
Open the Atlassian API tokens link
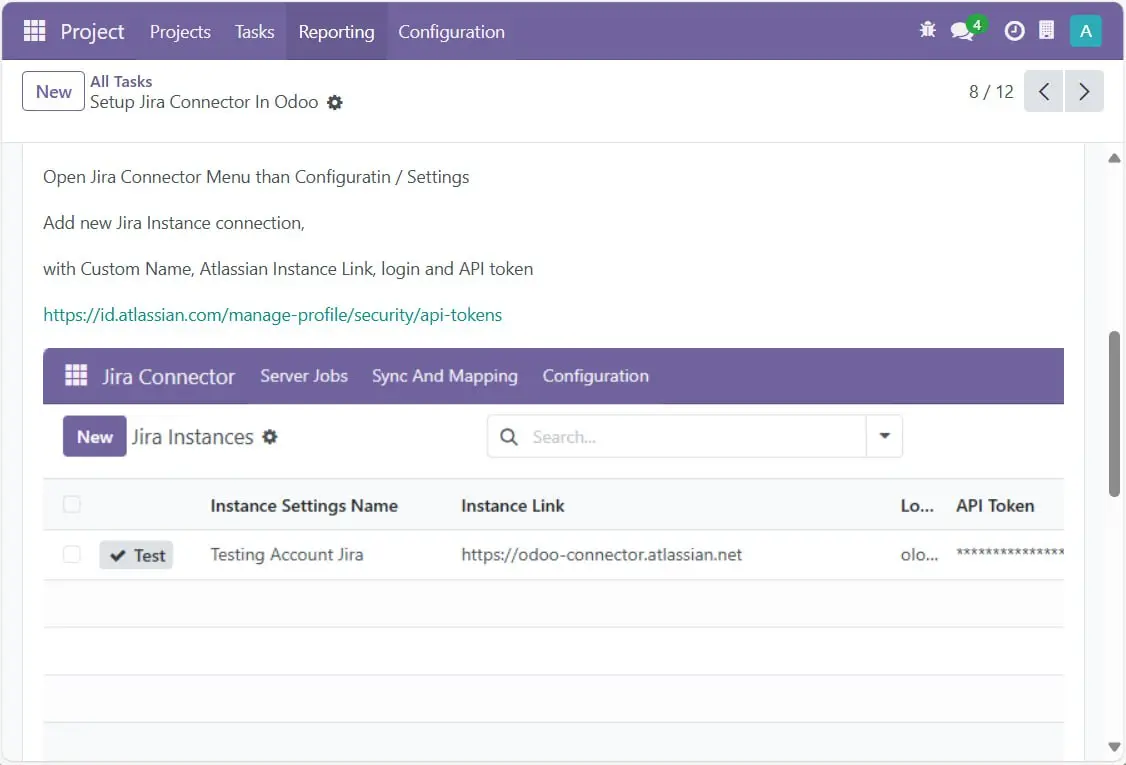(x=272, y=315)
